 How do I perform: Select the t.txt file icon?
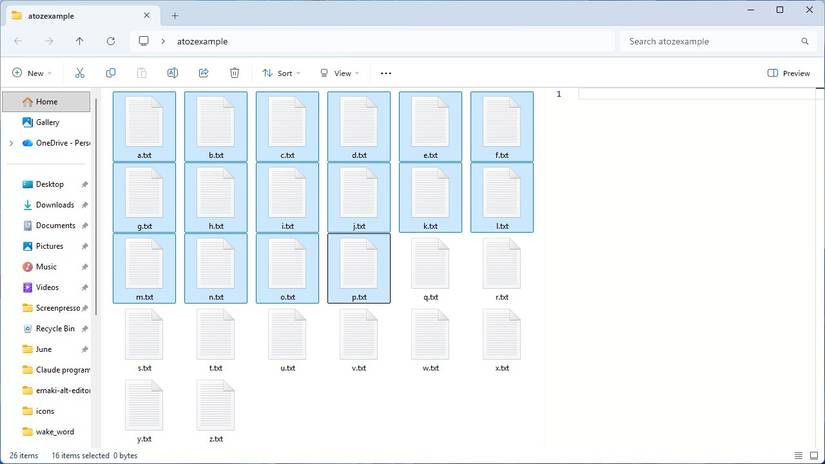pos(216,335)
